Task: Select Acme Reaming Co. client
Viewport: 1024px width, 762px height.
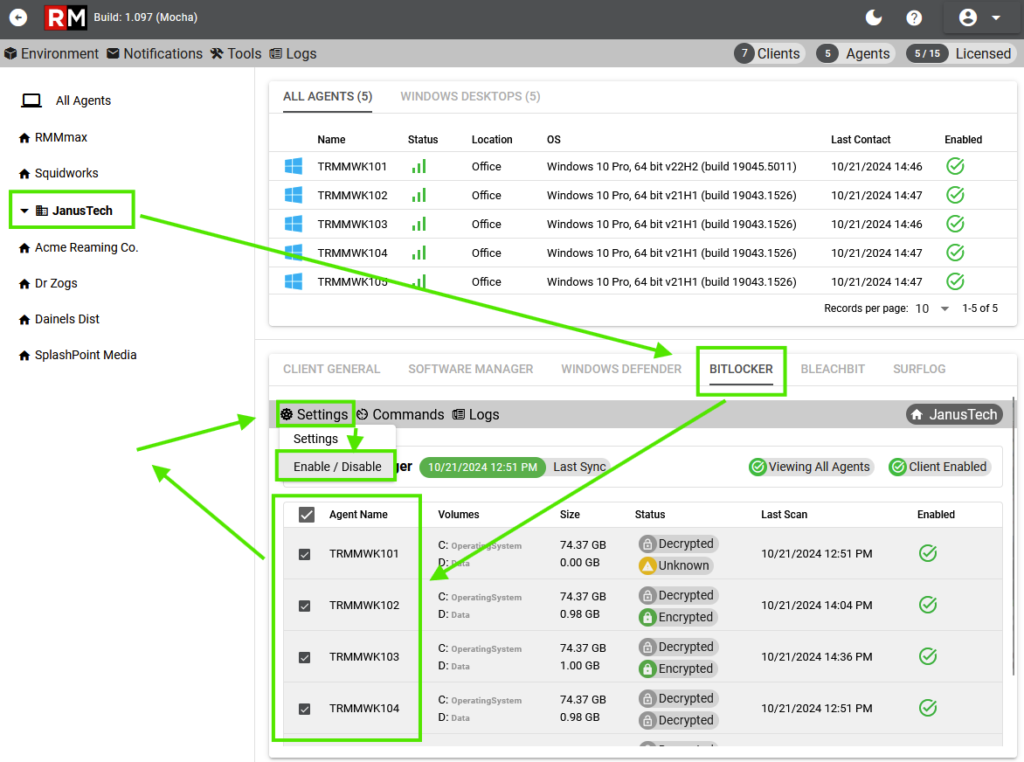Action: coord(86,247)
